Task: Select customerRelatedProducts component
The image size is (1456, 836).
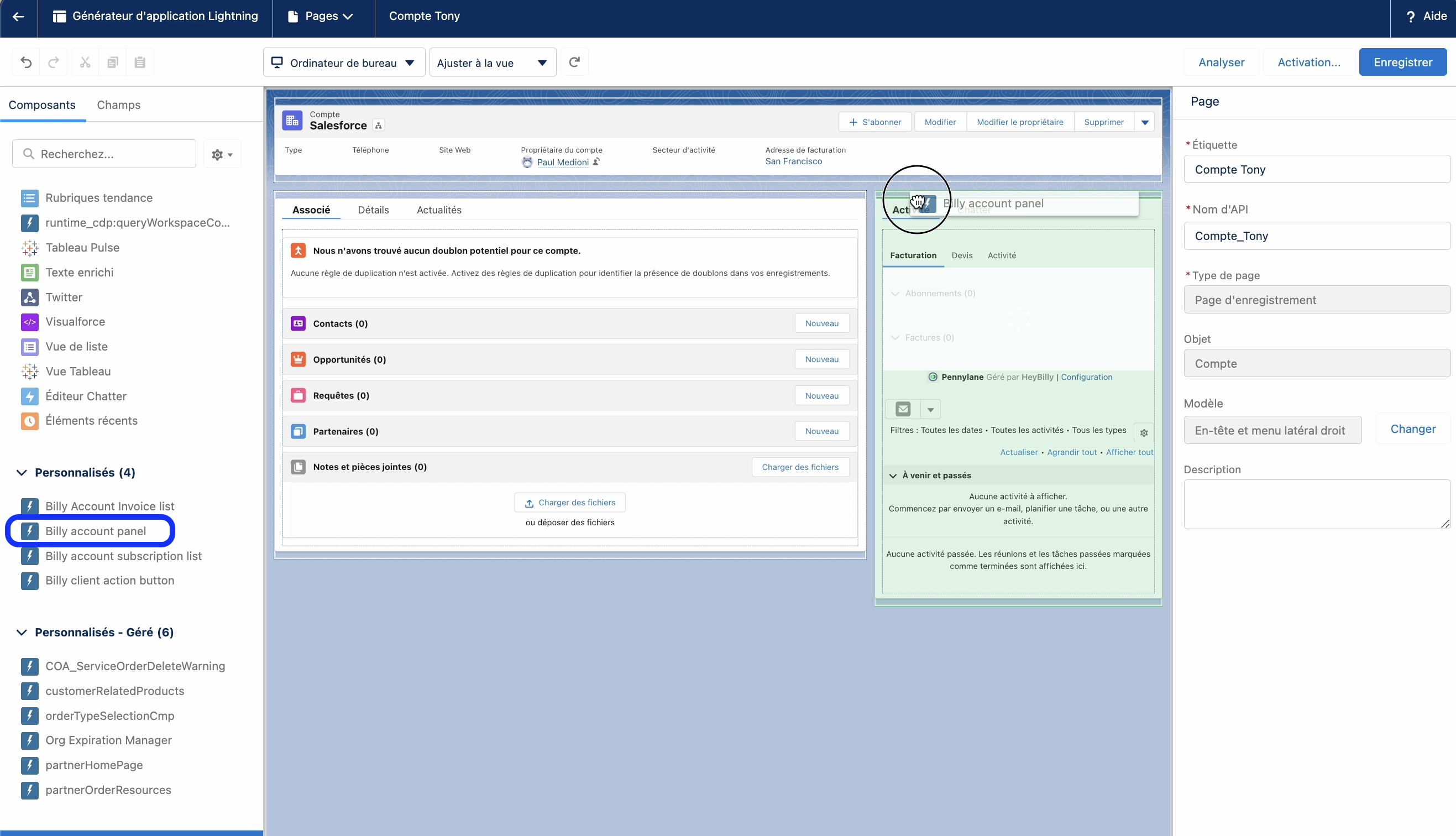Action: point(103,691)
